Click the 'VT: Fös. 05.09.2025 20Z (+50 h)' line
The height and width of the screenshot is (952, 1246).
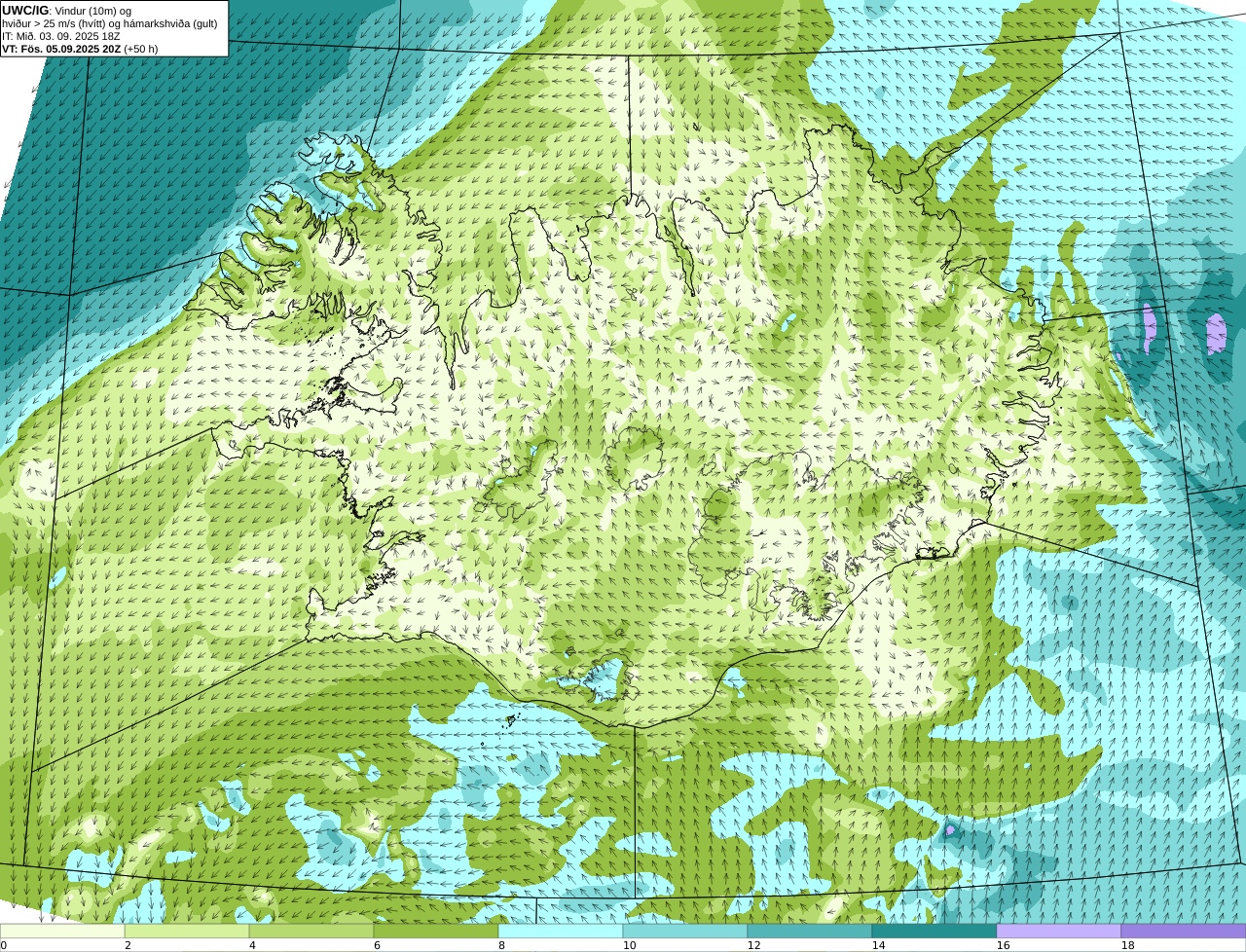pyautogui.click(x=80, y=49)
